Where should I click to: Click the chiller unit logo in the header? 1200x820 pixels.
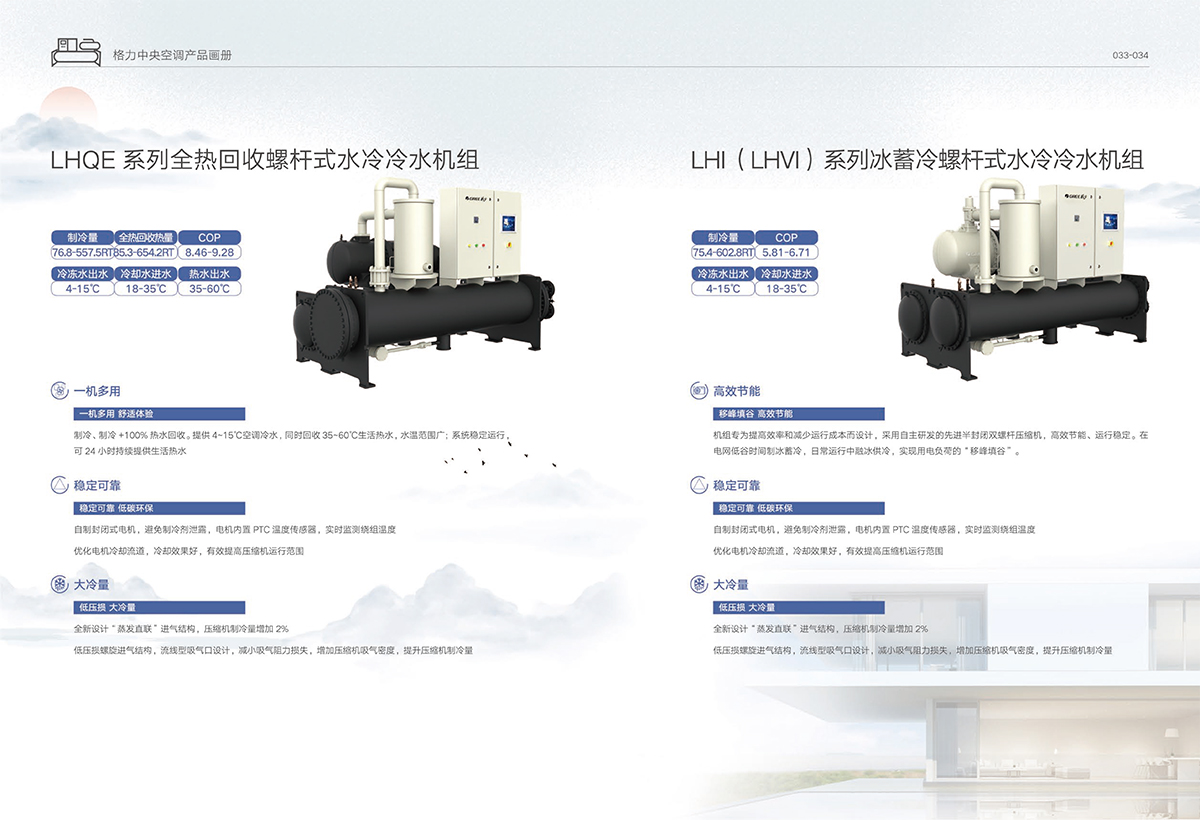(x=75, y=52)
